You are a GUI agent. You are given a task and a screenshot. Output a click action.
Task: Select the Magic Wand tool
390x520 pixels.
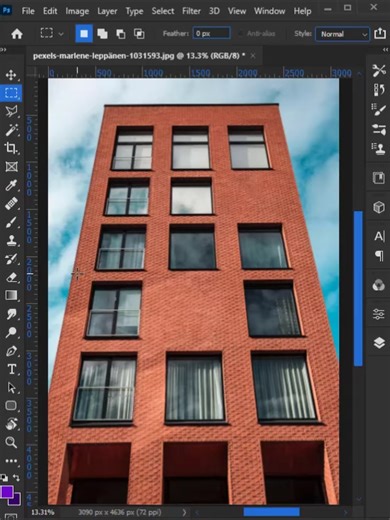11,130
